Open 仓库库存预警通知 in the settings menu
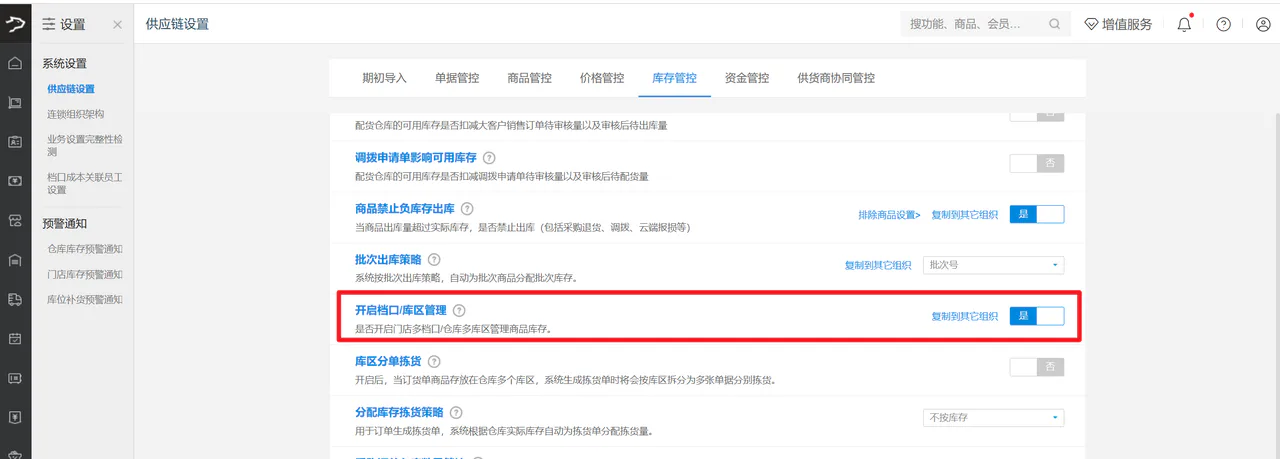The width and height of the screenshot is (1280, 459). coord(84,249)
